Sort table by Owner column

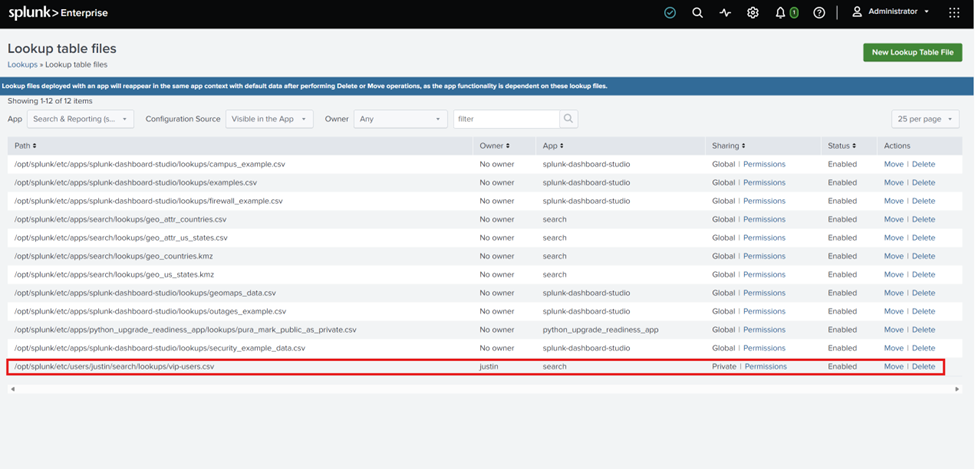pyautogui.click(x=494, y=146)
